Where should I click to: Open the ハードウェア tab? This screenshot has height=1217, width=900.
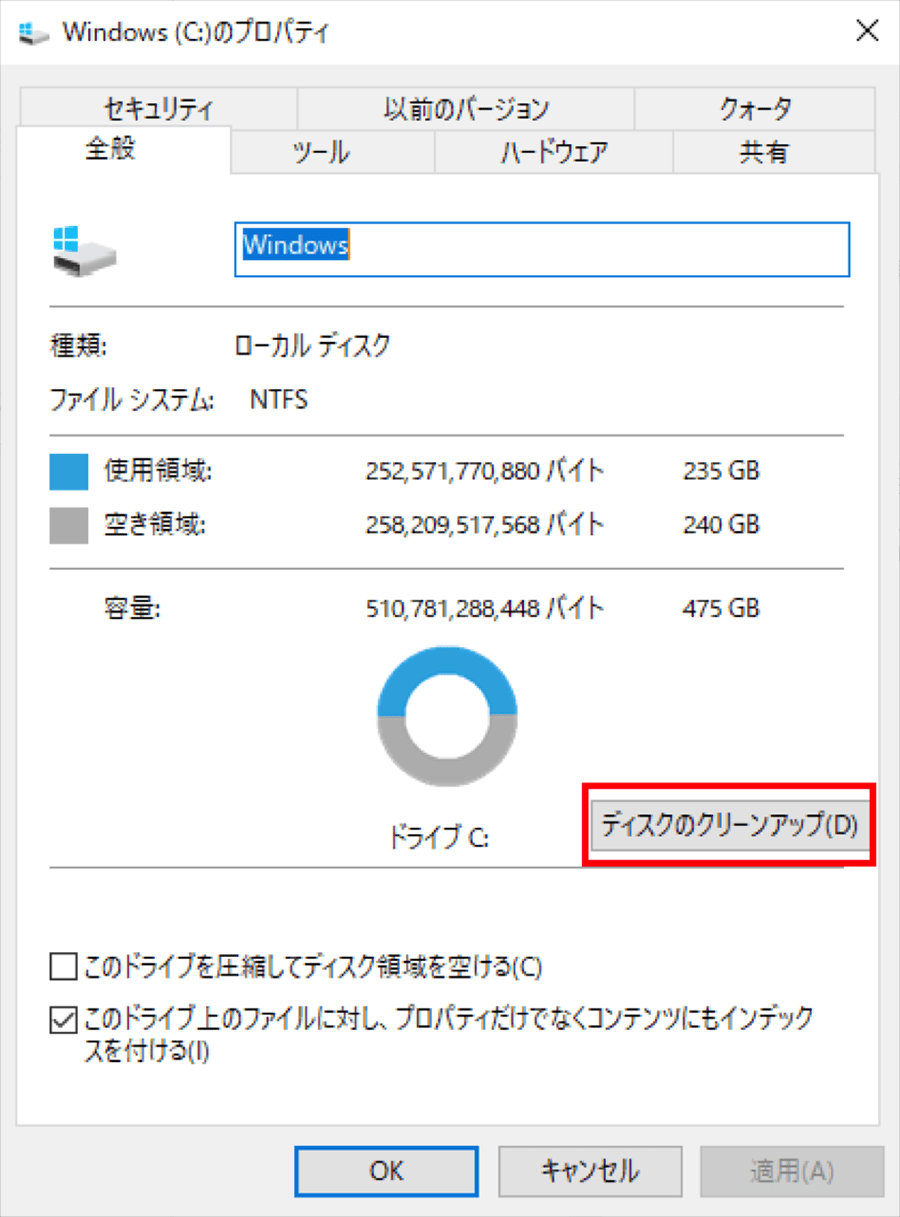click(553, 152)
